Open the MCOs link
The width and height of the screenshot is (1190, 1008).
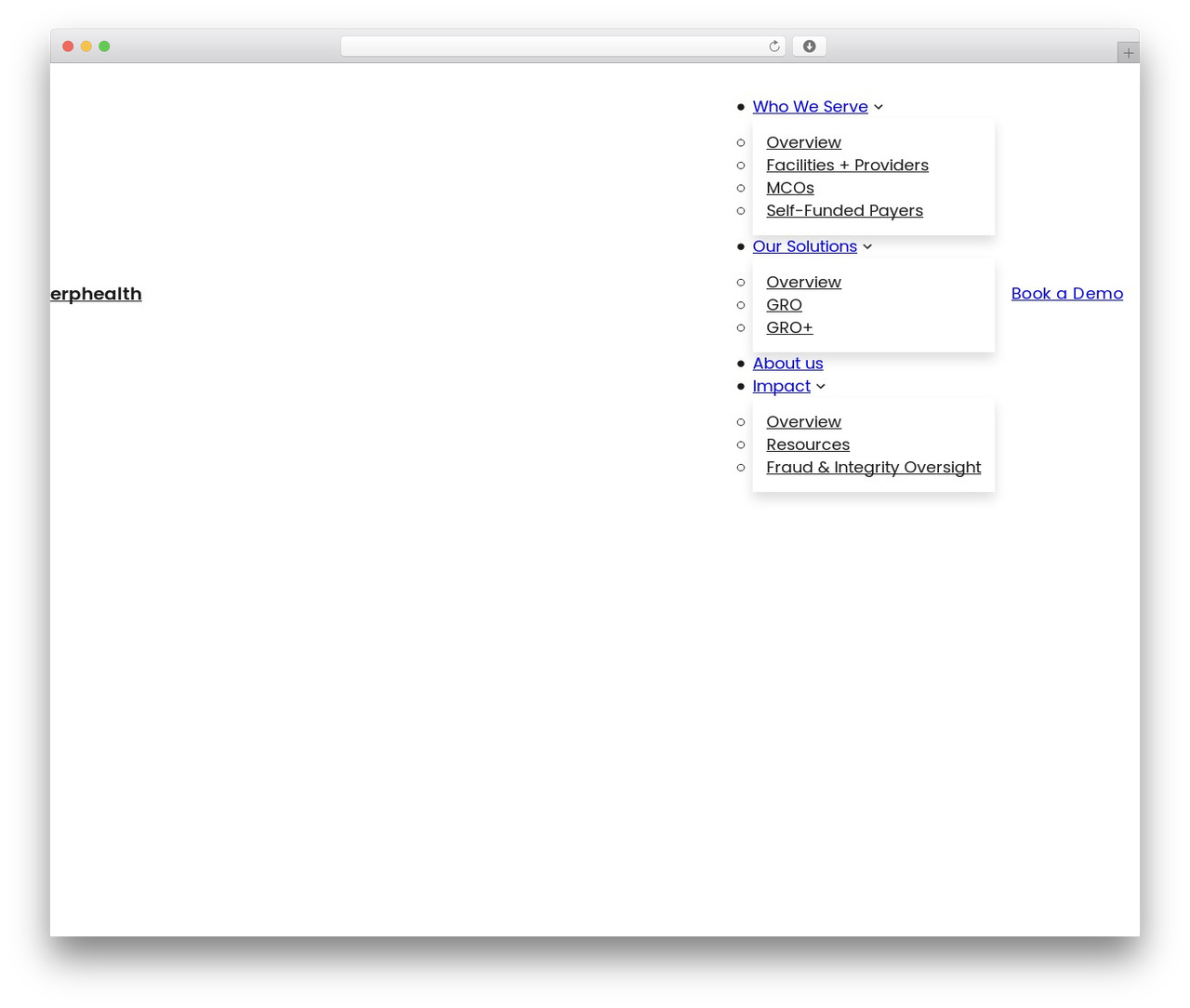click(790, 188)
